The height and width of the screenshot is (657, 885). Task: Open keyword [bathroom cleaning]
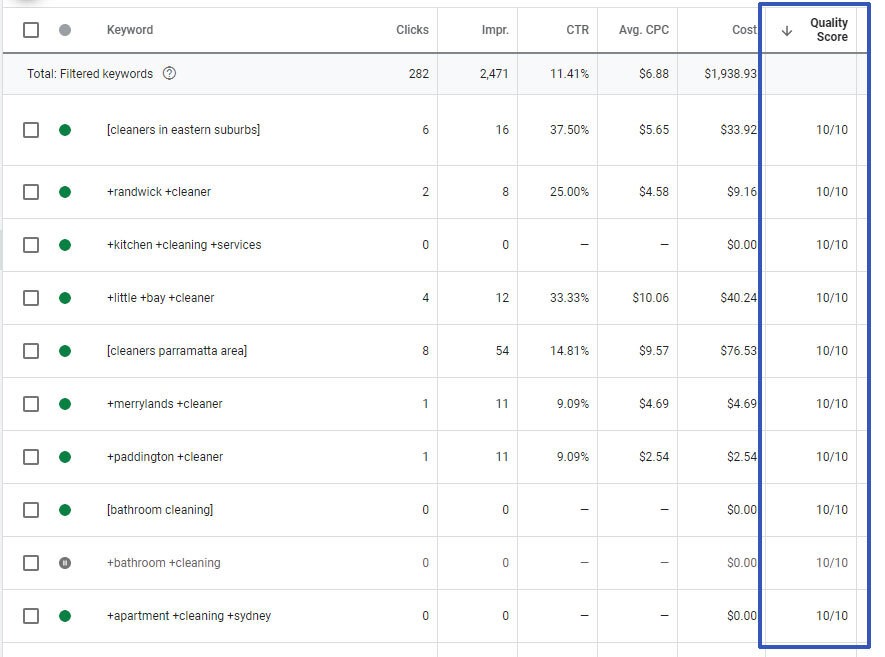(160, 510)
